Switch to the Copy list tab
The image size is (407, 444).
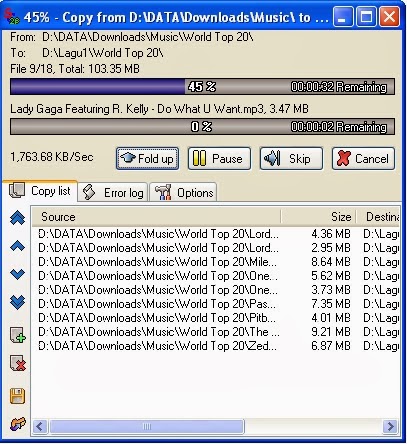pos(40,191)
